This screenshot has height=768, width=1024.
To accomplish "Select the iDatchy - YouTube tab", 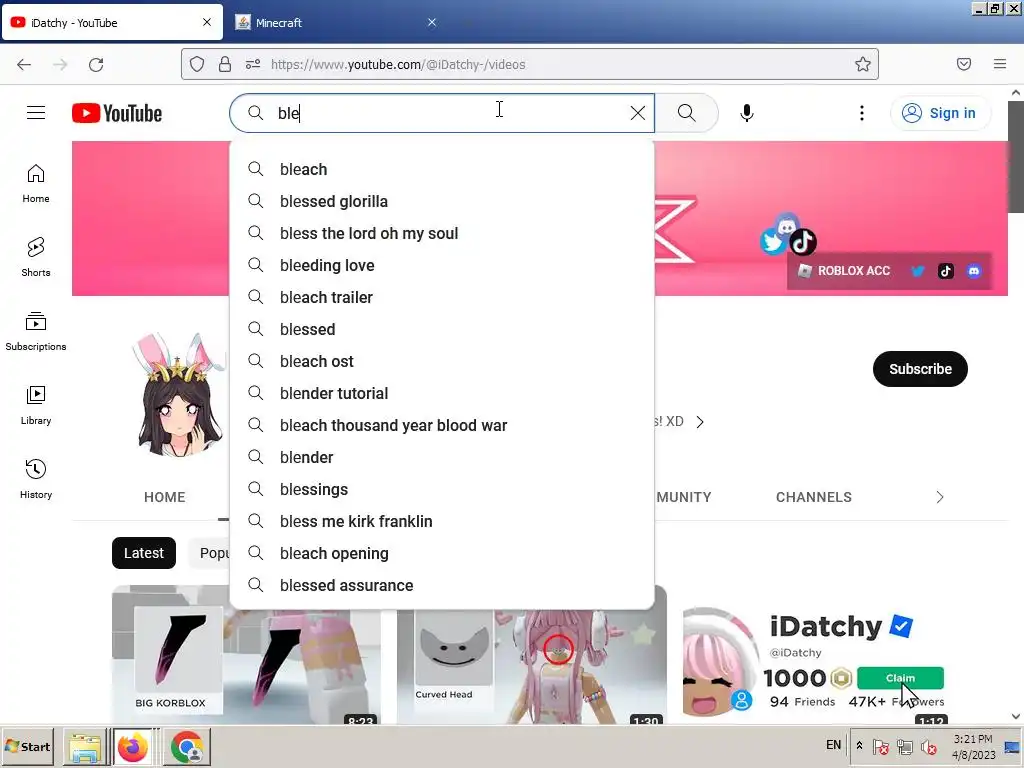I will 112,22.
